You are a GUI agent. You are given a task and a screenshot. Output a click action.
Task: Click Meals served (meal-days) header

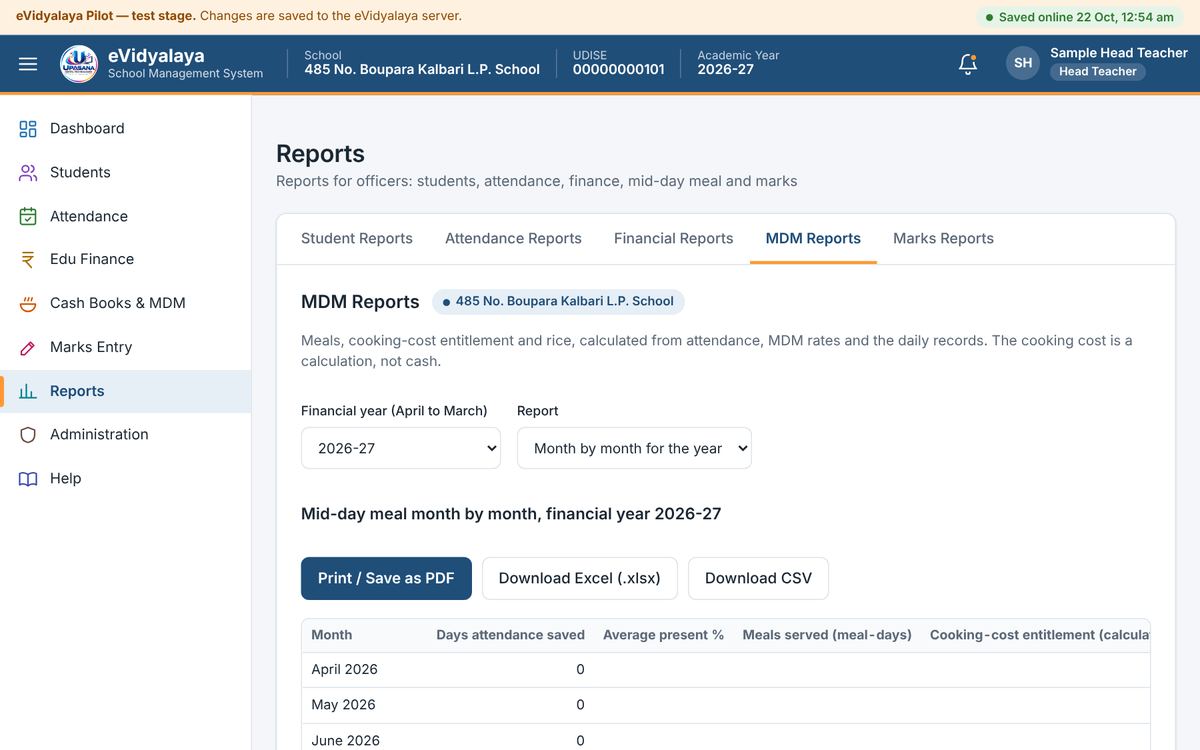click(827, 635)
